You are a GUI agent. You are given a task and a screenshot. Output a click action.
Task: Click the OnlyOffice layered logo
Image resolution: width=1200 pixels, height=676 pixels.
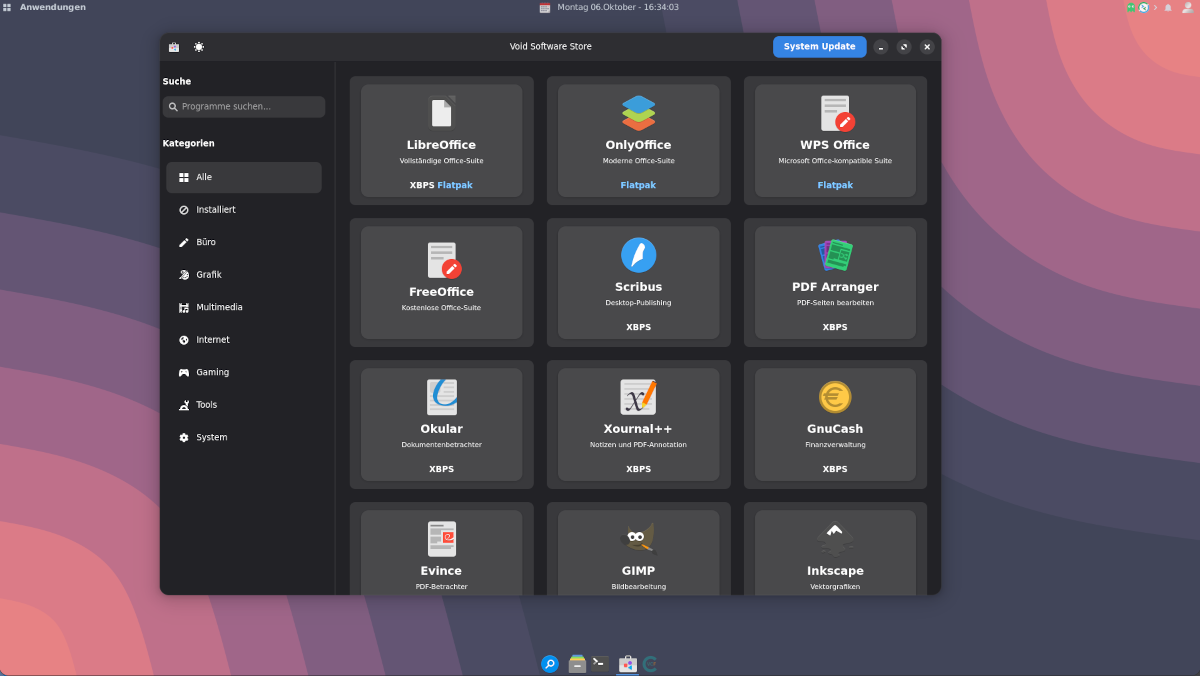pyautogui.click(x=638, y=113)
